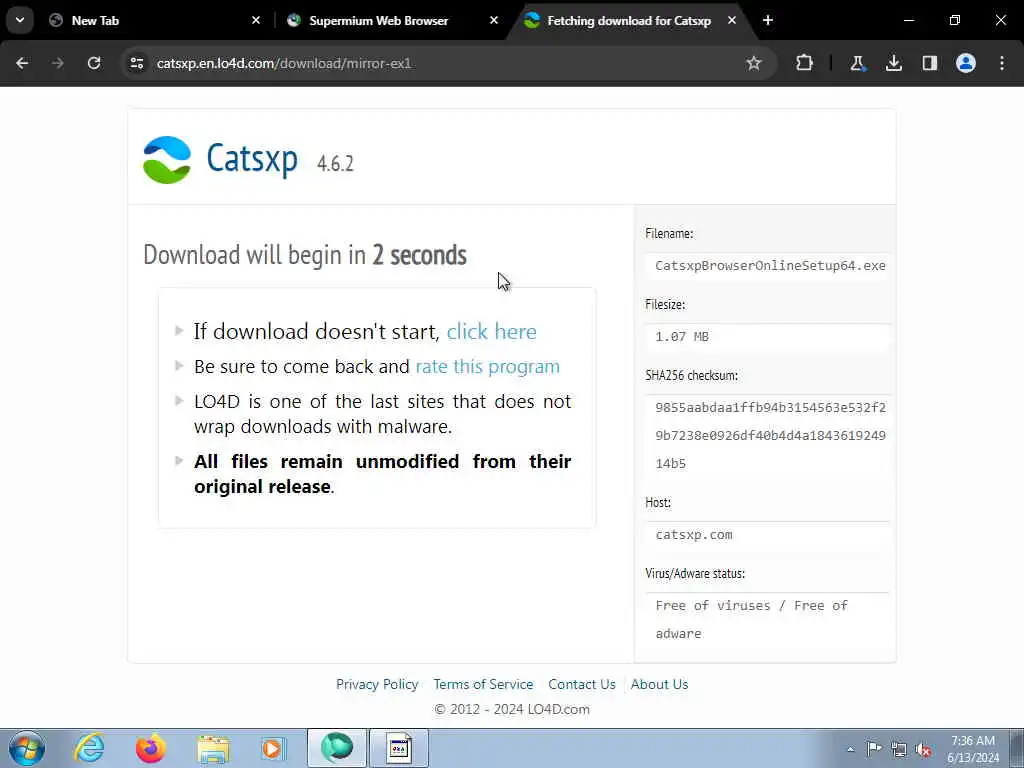1024x768 pixels.
Task: Open a new tab with plus button
Action: click(768, 20)
